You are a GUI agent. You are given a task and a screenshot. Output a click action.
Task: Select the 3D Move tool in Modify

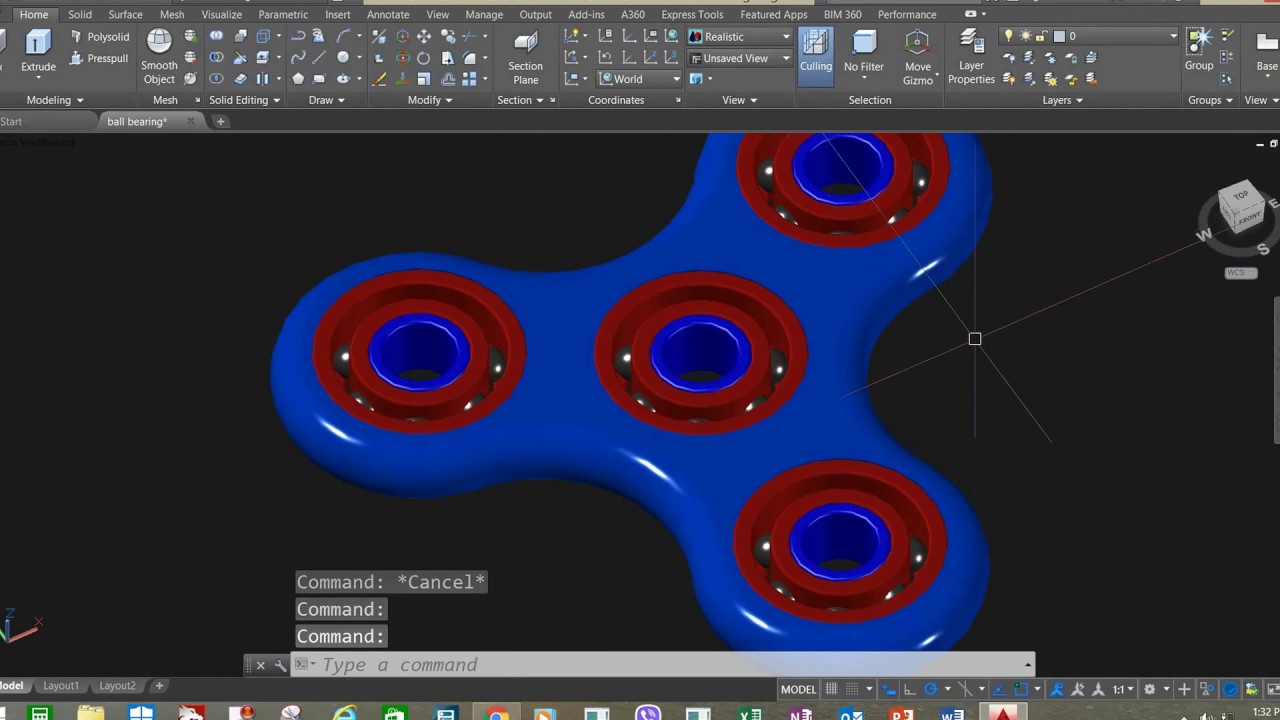[402, 36]
